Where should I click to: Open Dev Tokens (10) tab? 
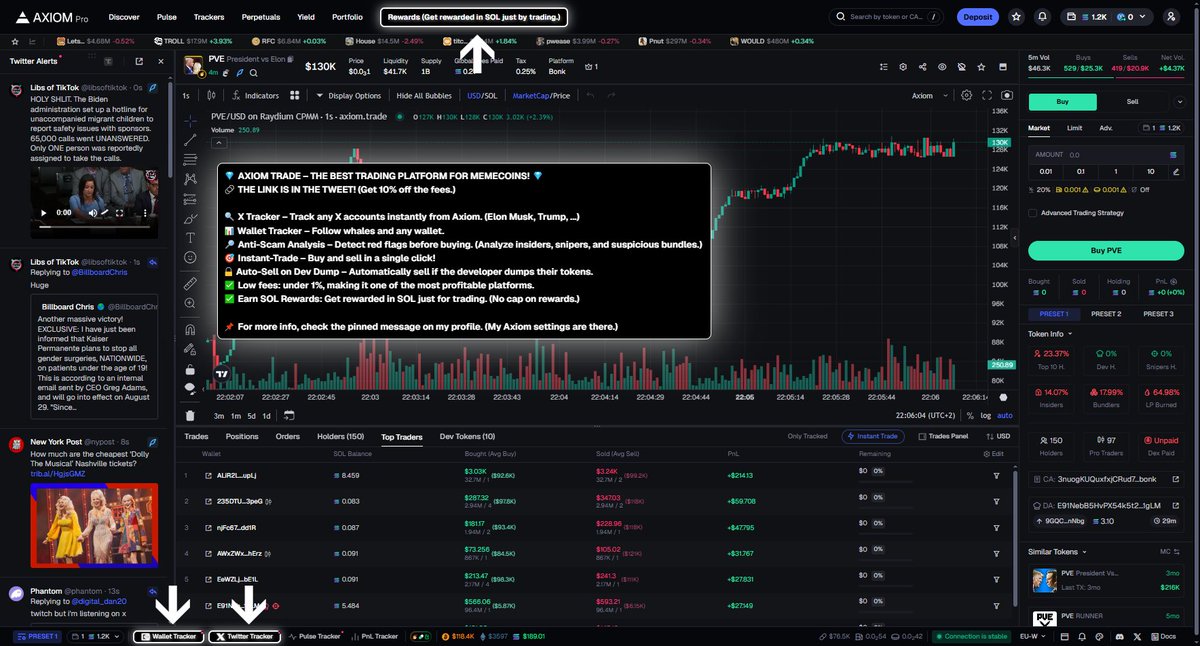[467, 436]
